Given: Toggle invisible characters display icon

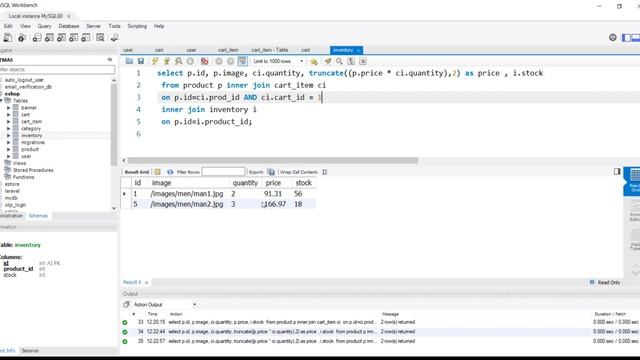Looking at the screenshot, I should tap(351, 61).
